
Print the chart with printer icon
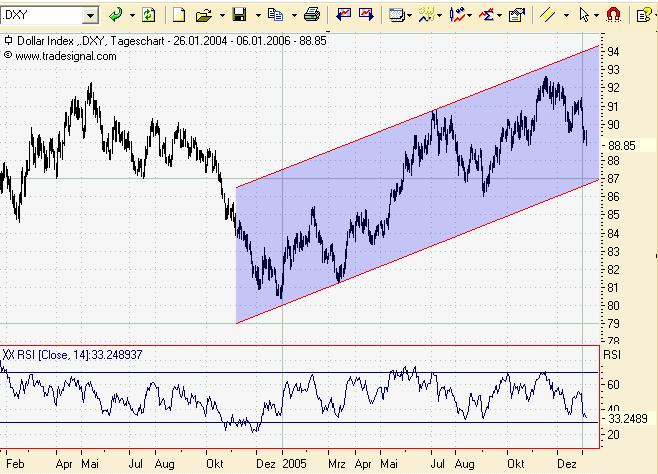pos(312,16)
